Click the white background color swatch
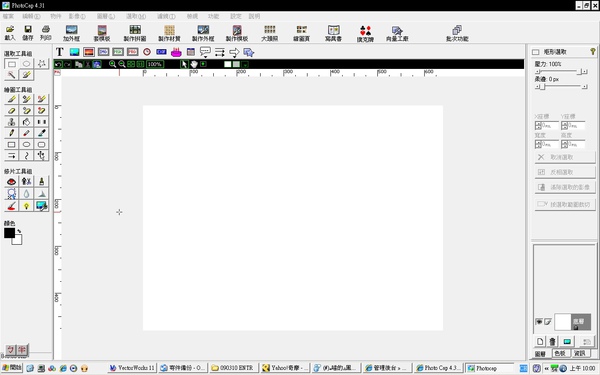This screenshot has width=600, height=375. pos(18,240)
